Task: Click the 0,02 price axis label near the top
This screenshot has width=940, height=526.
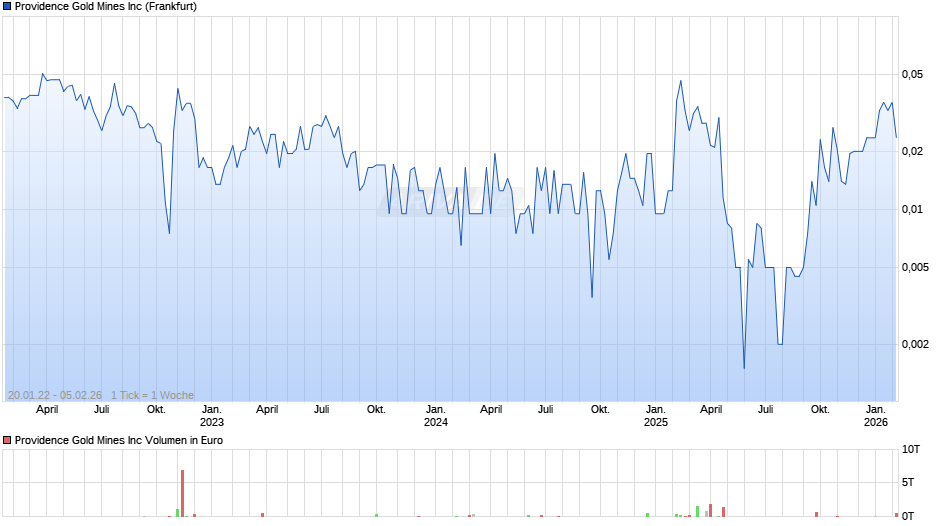Action: (912, 151)
